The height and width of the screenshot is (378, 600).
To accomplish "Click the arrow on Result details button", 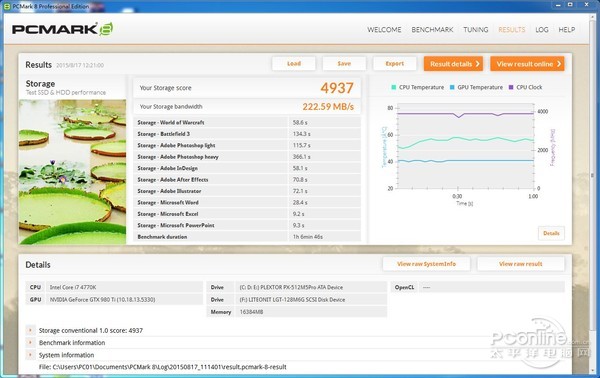I will pyautogui.click(x=477, y=64).
